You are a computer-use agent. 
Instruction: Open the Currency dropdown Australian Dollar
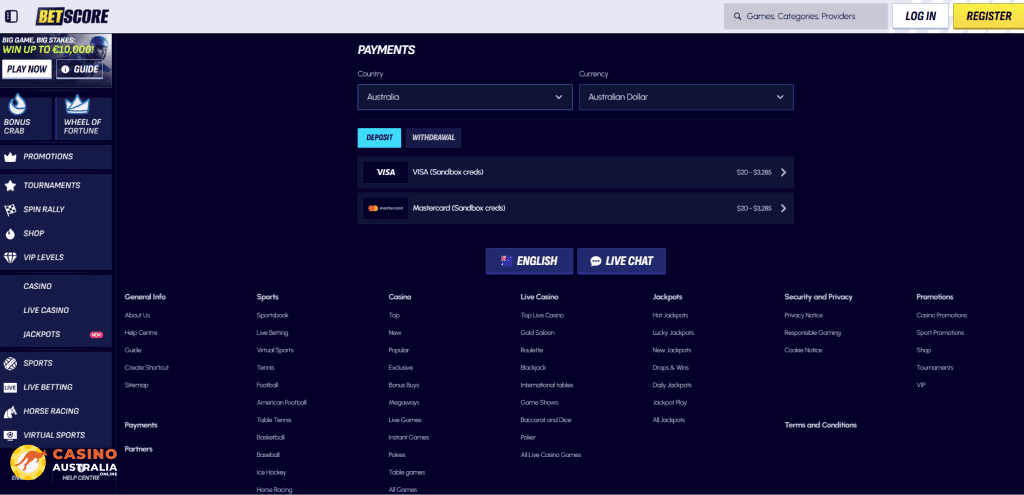coord(686,97)
